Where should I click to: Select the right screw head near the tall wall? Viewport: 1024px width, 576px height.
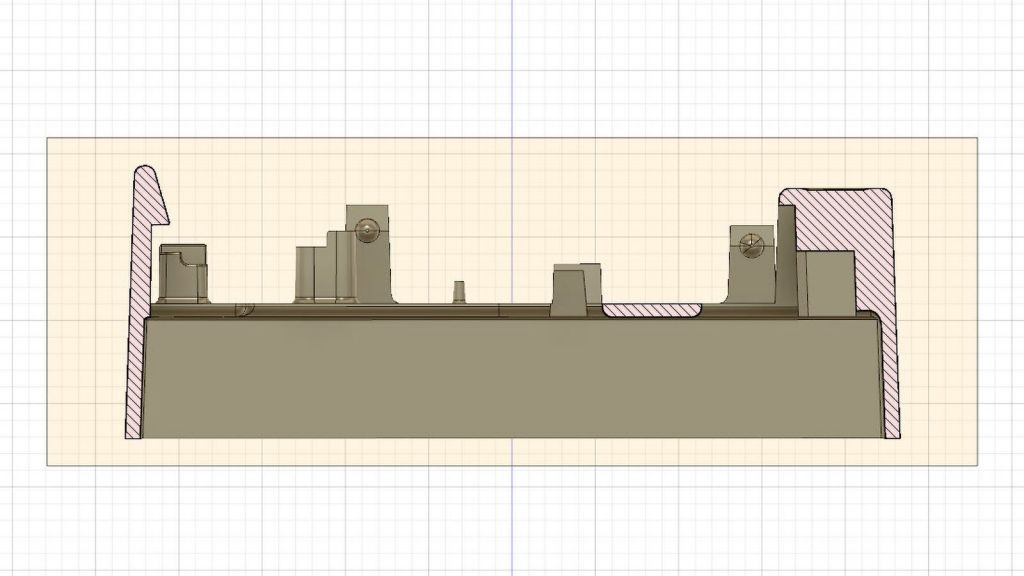click(752, 243)
